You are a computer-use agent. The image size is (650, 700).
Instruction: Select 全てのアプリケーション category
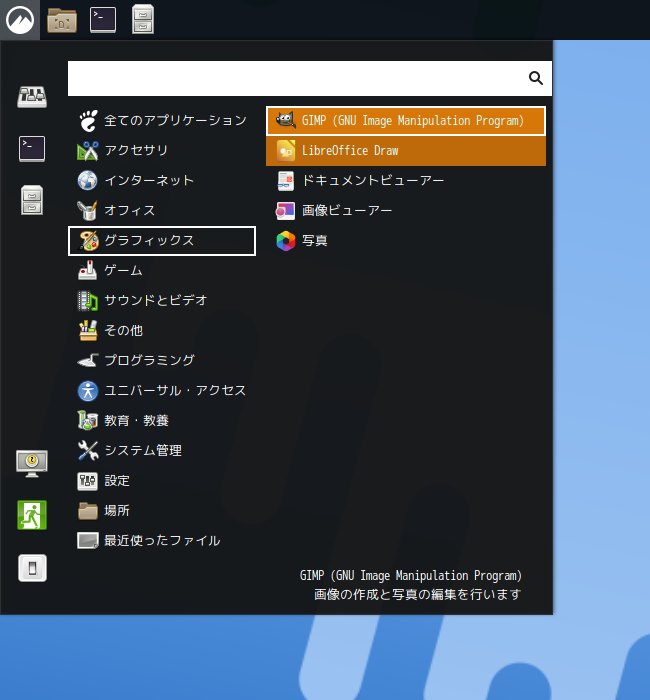[x=162, y=121]
